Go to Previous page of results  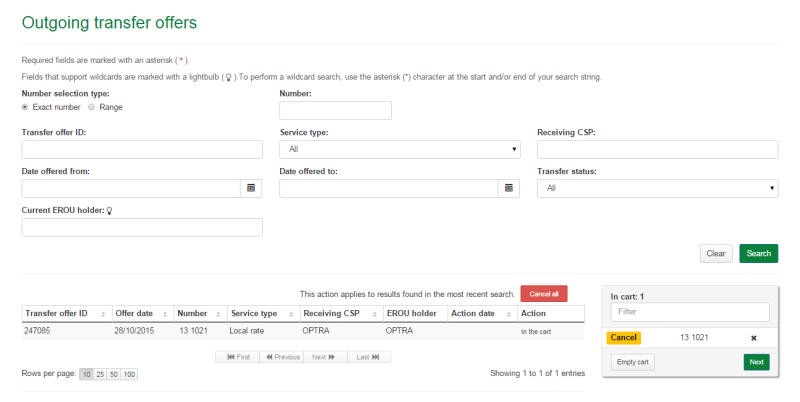tap(282, 357)
